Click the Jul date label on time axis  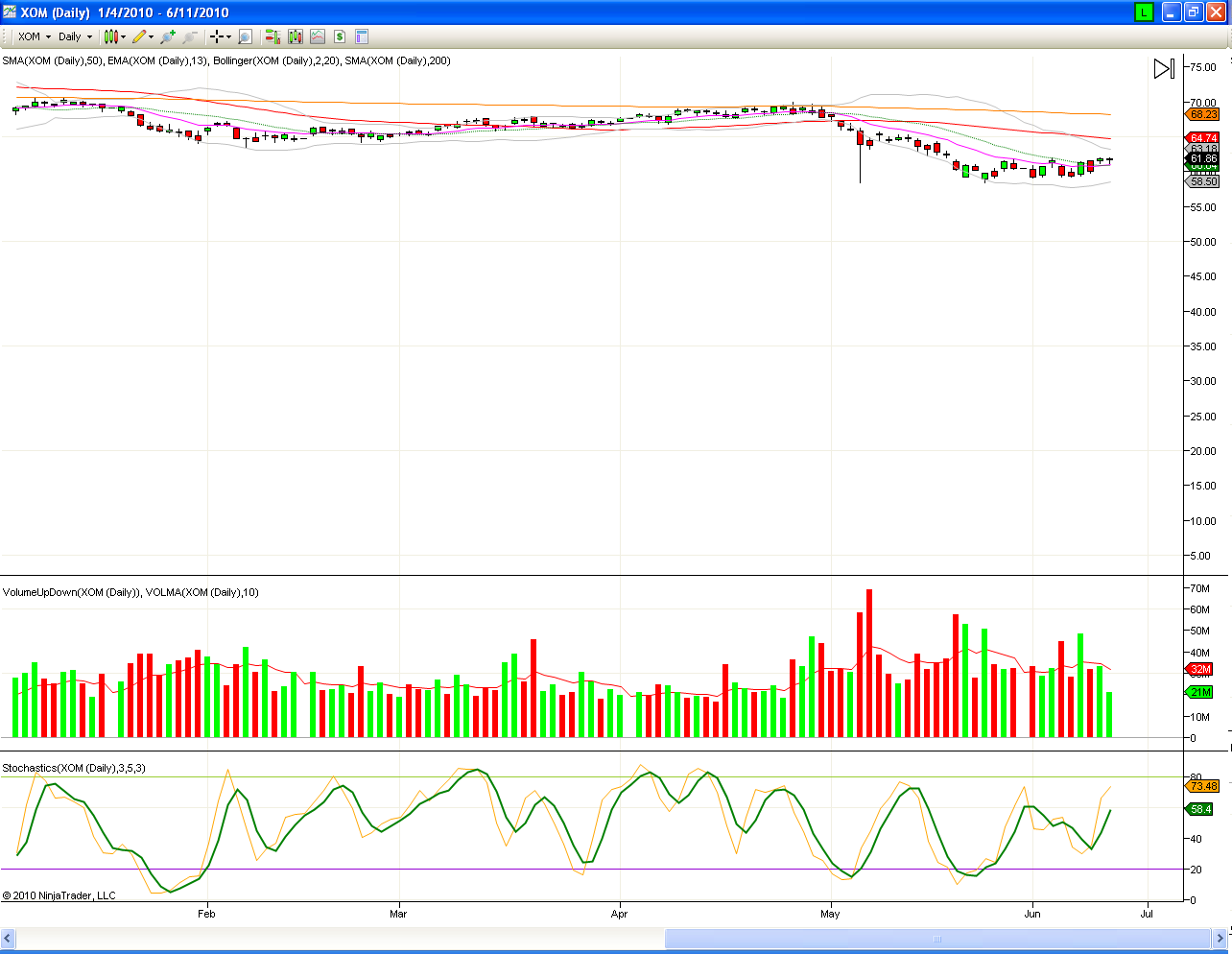(x=1147, y=914)
